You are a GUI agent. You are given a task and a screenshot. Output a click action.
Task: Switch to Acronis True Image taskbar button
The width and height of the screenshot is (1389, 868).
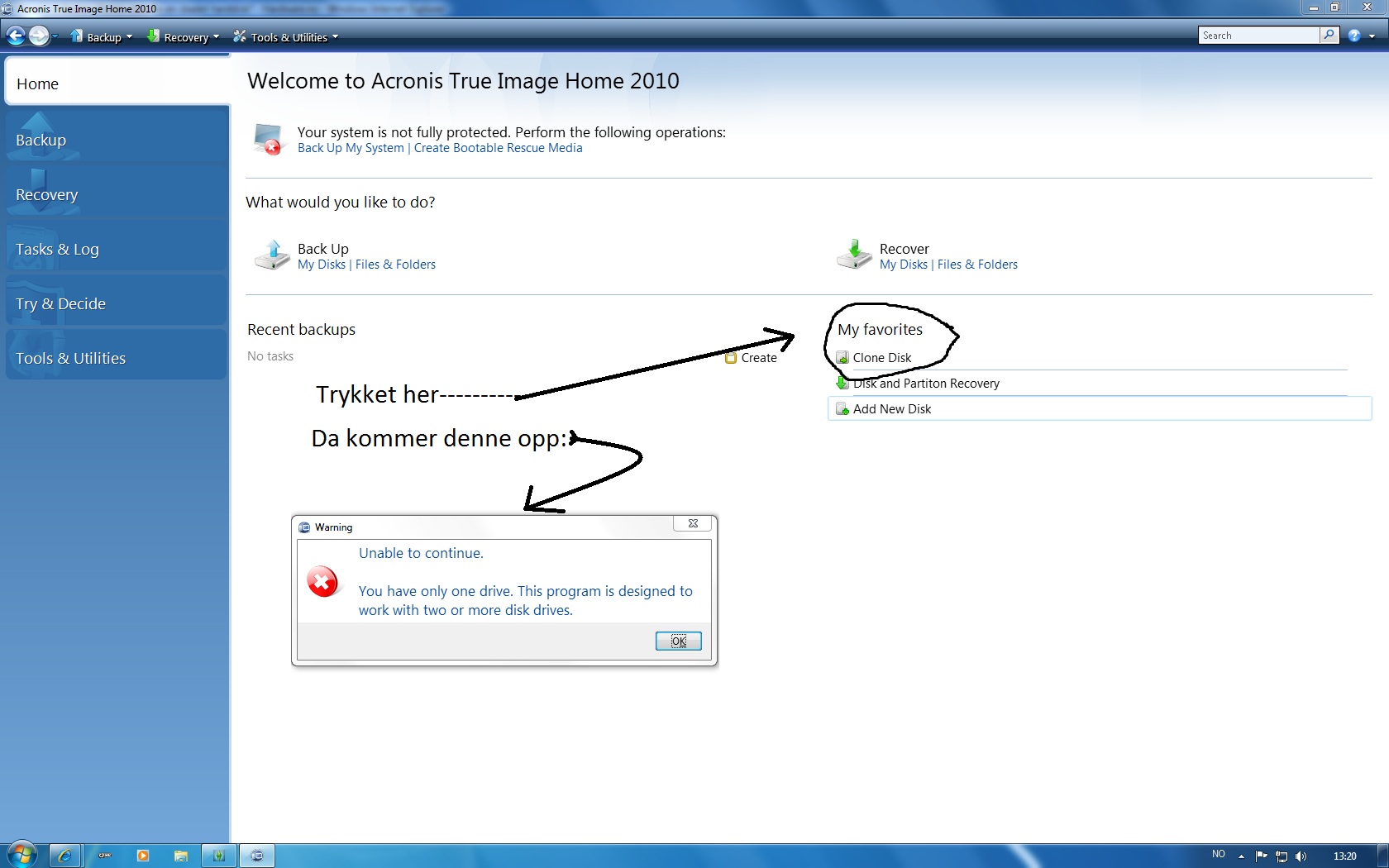tap(257, 856)
